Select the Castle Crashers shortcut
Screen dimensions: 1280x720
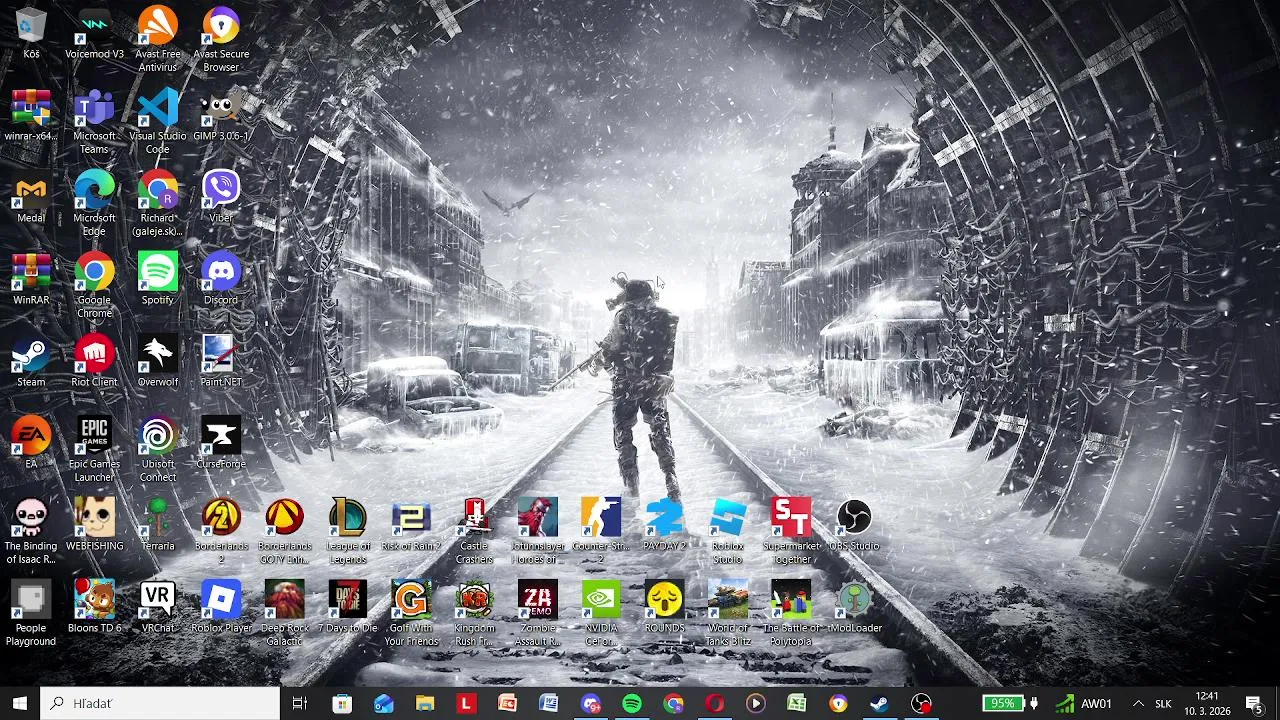click(x=474, y=531)
